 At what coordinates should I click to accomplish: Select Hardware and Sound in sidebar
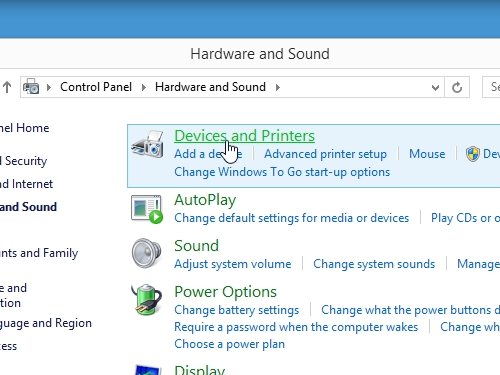(x=28, y=207)
